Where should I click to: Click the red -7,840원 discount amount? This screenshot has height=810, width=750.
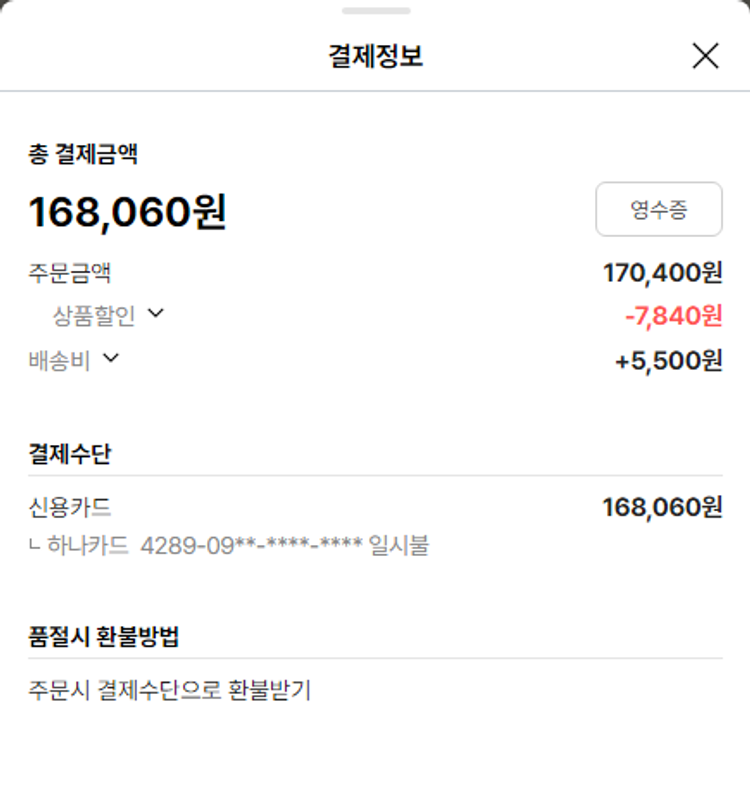(672, 316)
